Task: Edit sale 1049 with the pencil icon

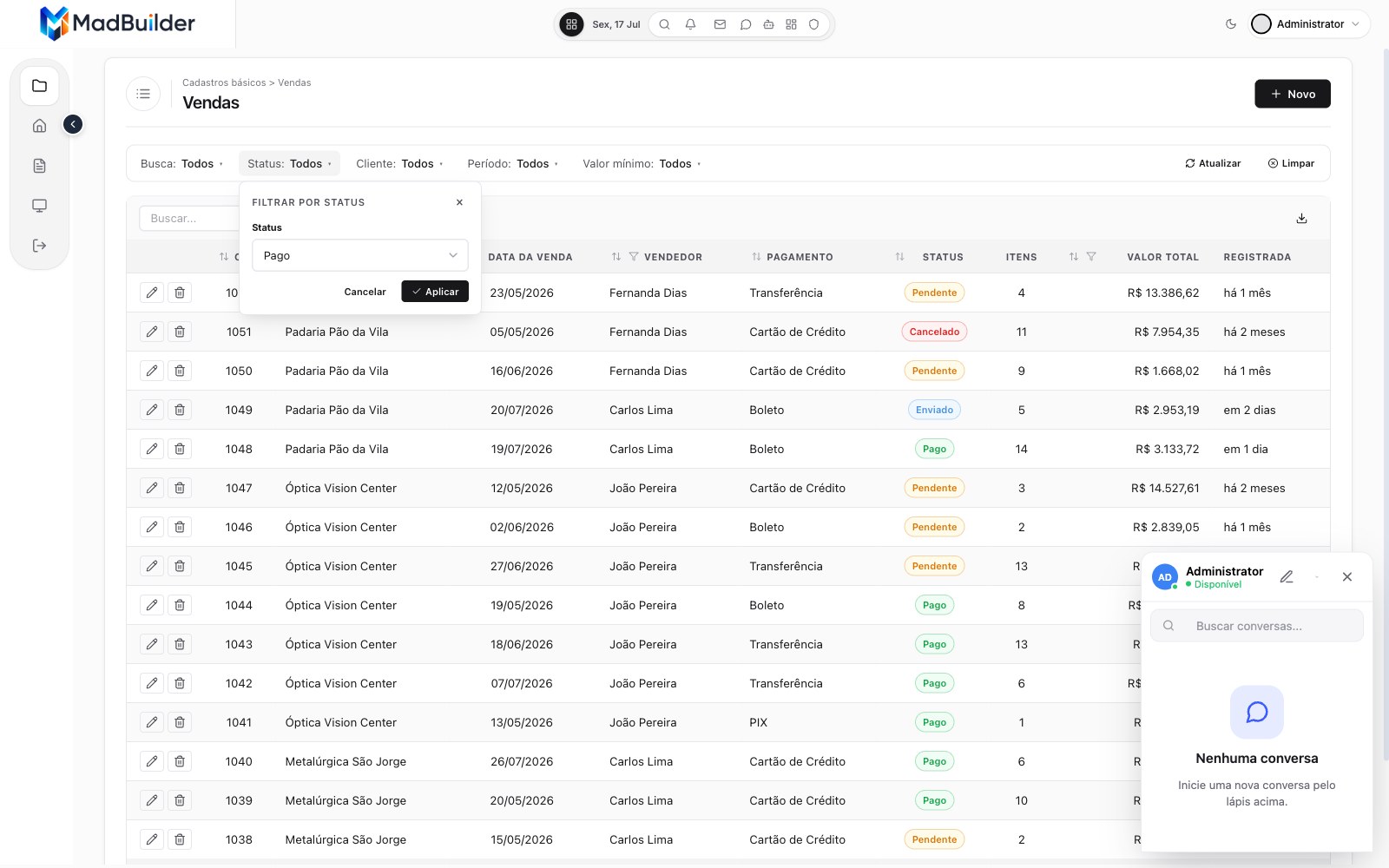Action: (x=152, y=410)
